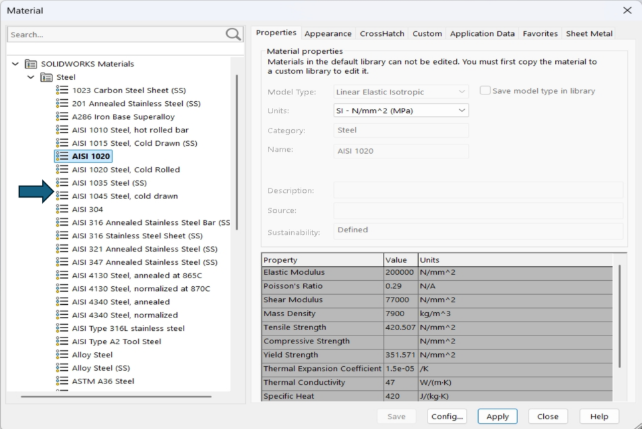
Task: Click the Yield Strength value 351.571
Action: point(400,355)
